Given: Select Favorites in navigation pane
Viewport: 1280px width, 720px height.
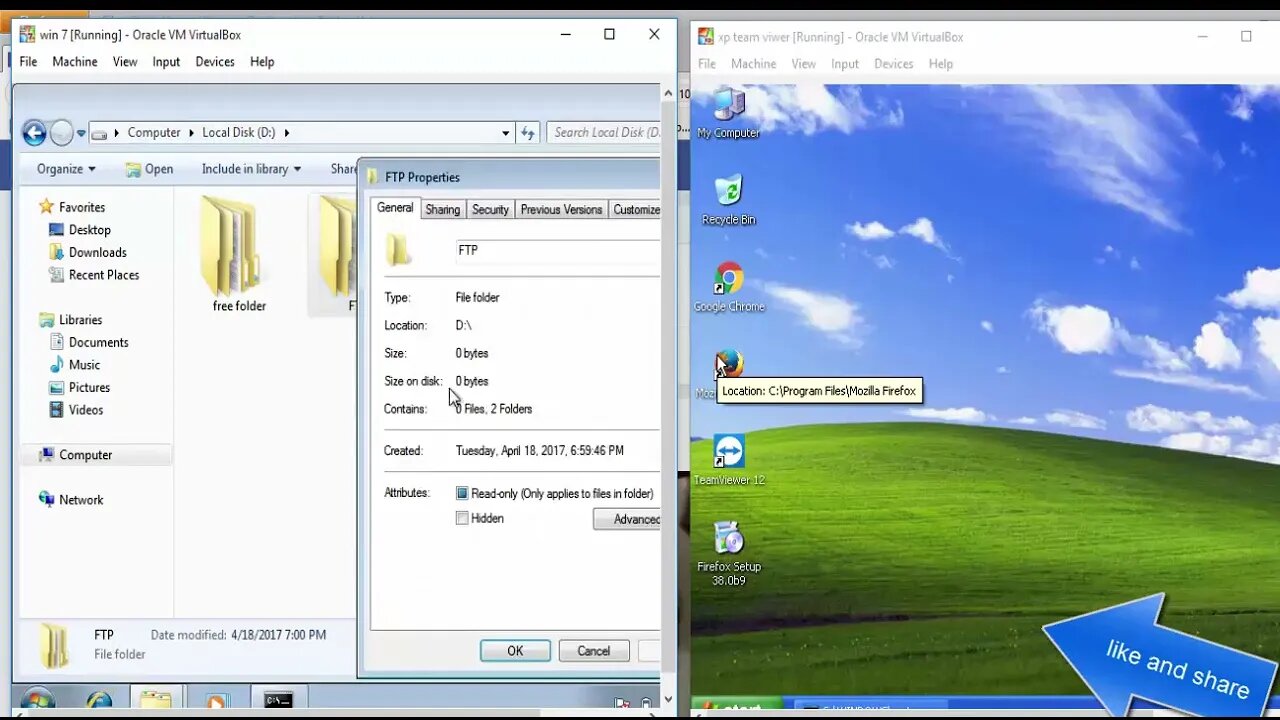Looking at the screenshot, I should pos(82,207).
